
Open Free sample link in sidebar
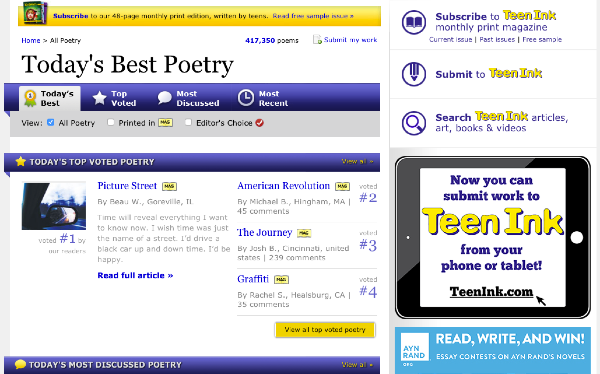coord(542,39)
